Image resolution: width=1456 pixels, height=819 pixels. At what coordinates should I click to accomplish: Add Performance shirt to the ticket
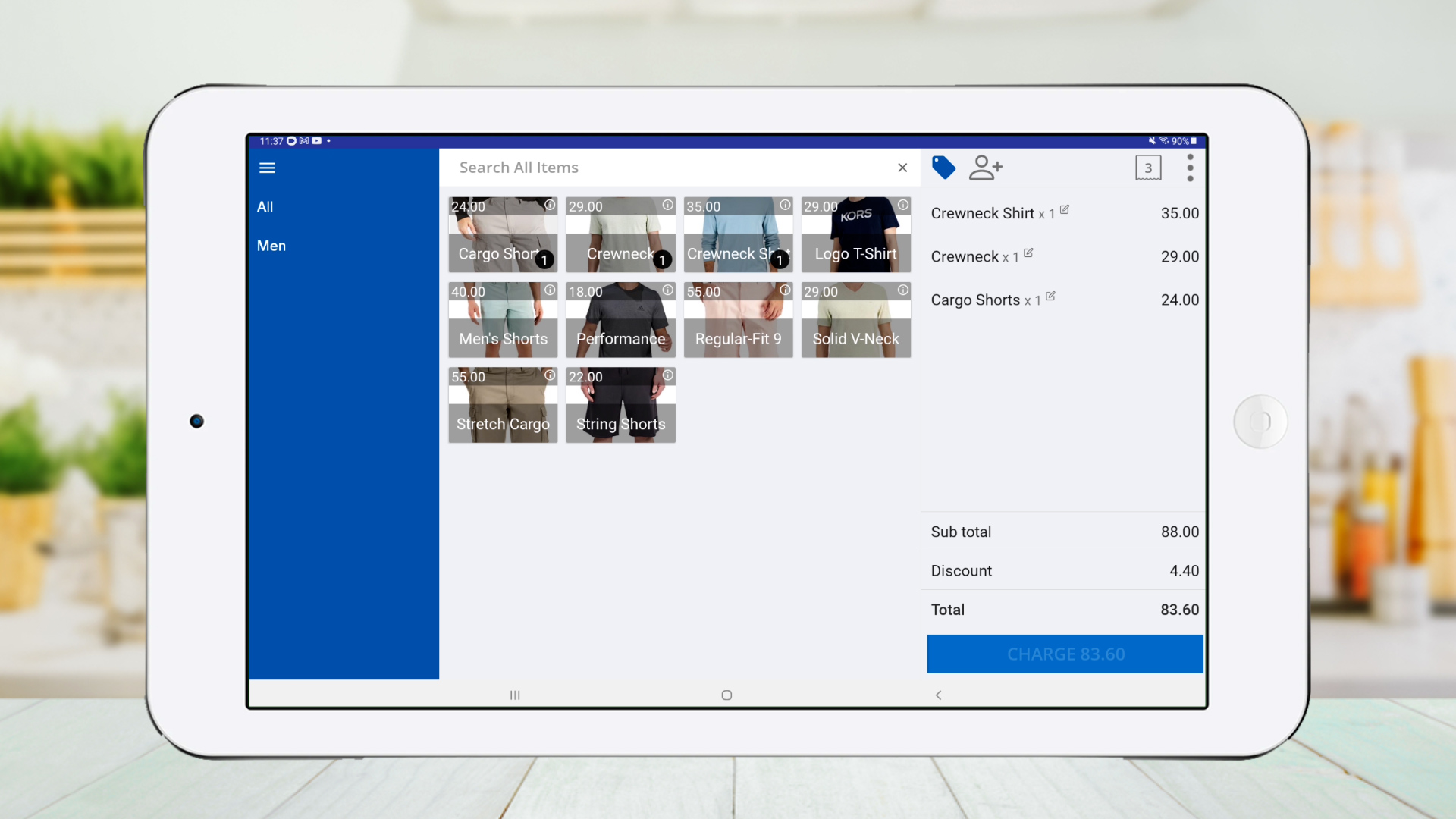[620, 321]
